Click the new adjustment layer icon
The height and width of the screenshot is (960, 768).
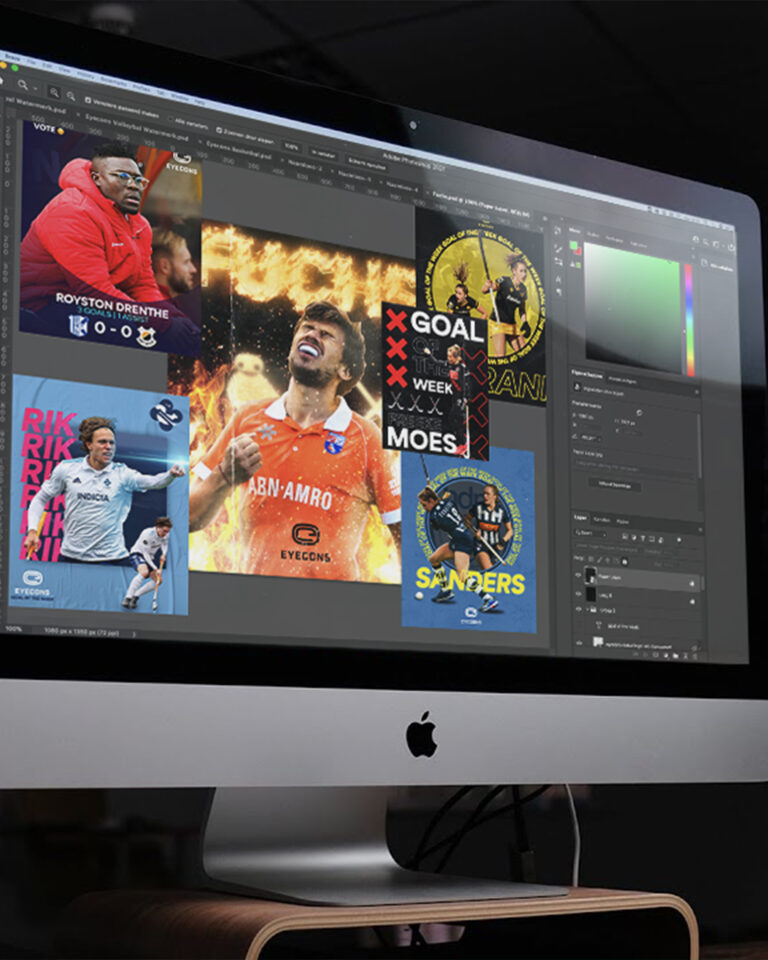(x=666, y=656)
